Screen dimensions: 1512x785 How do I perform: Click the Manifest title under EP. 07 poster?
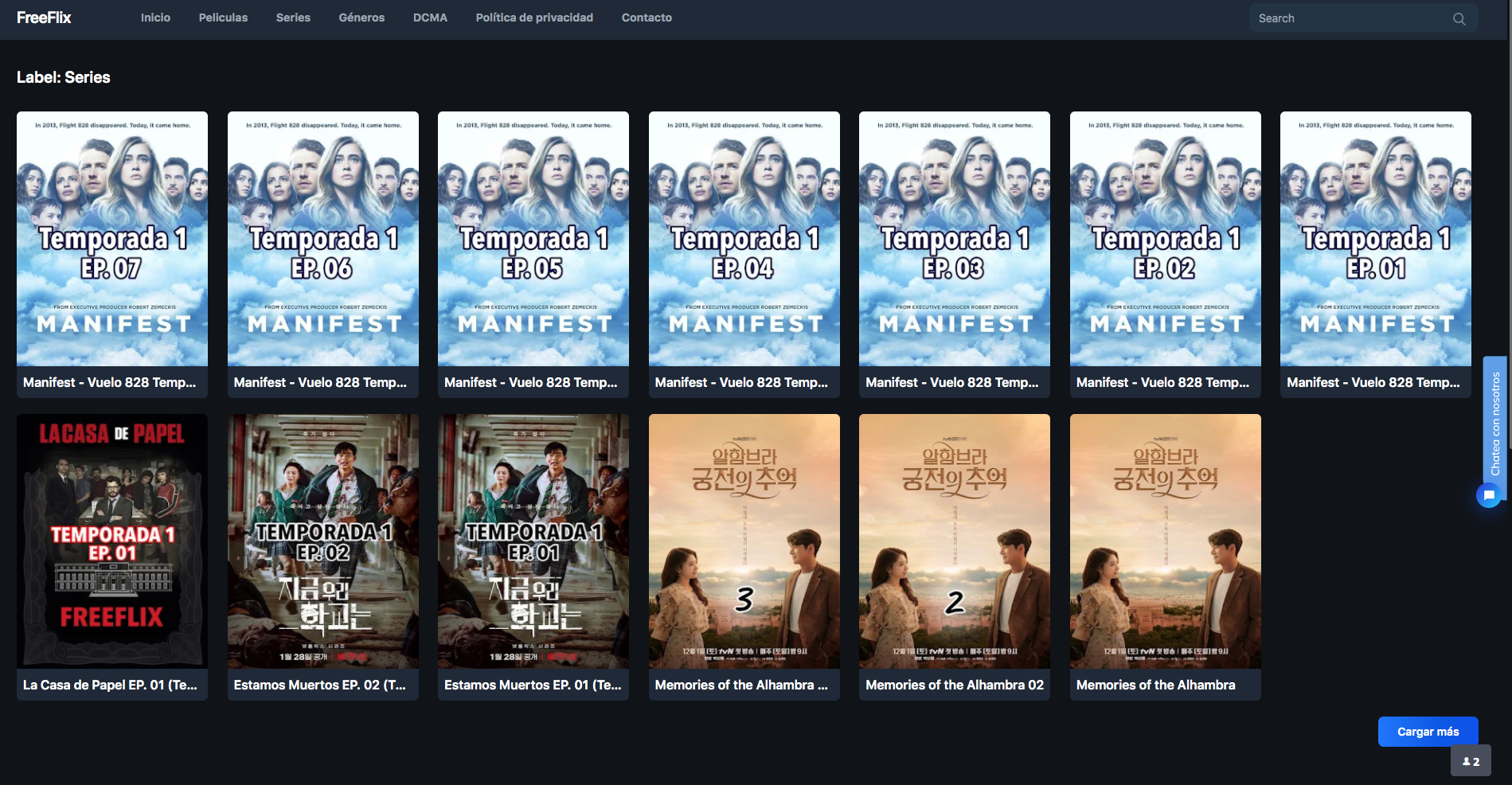[x=110, y=382]
